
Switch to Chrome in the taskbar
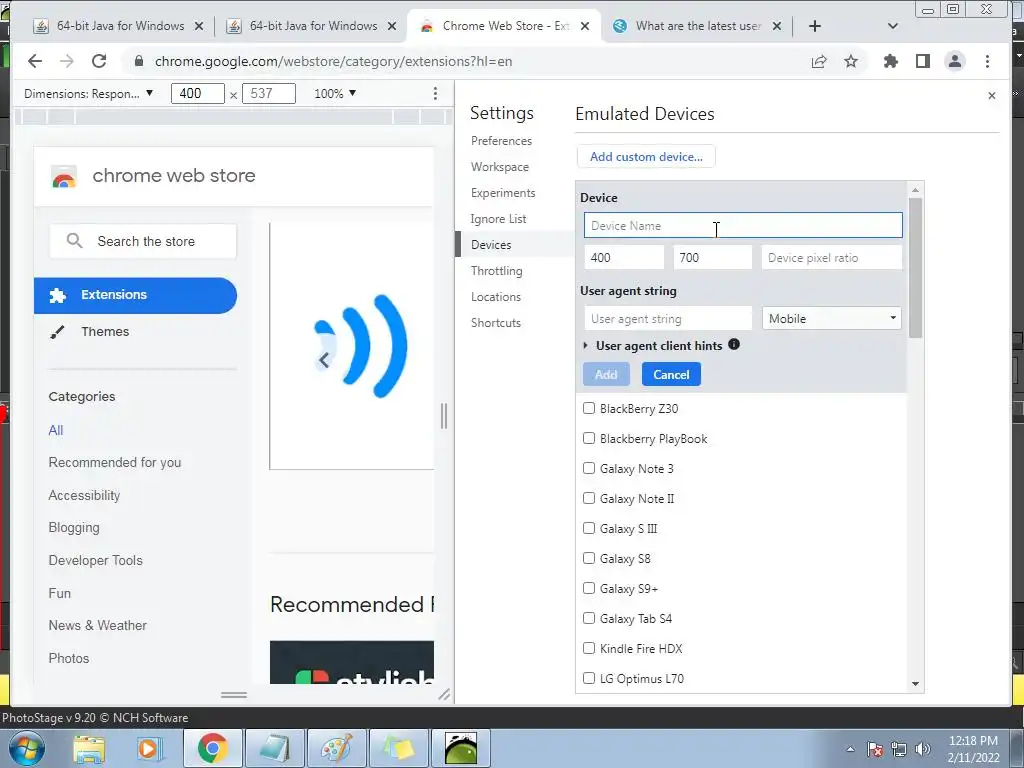coord(212,748)
